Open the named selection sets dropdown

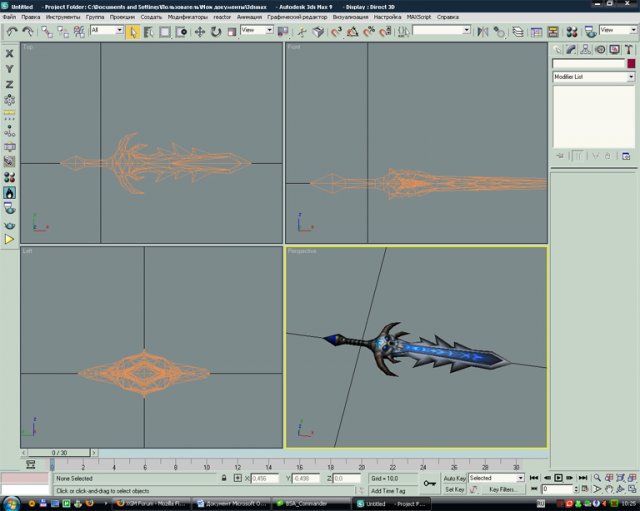tap(442, 30)
